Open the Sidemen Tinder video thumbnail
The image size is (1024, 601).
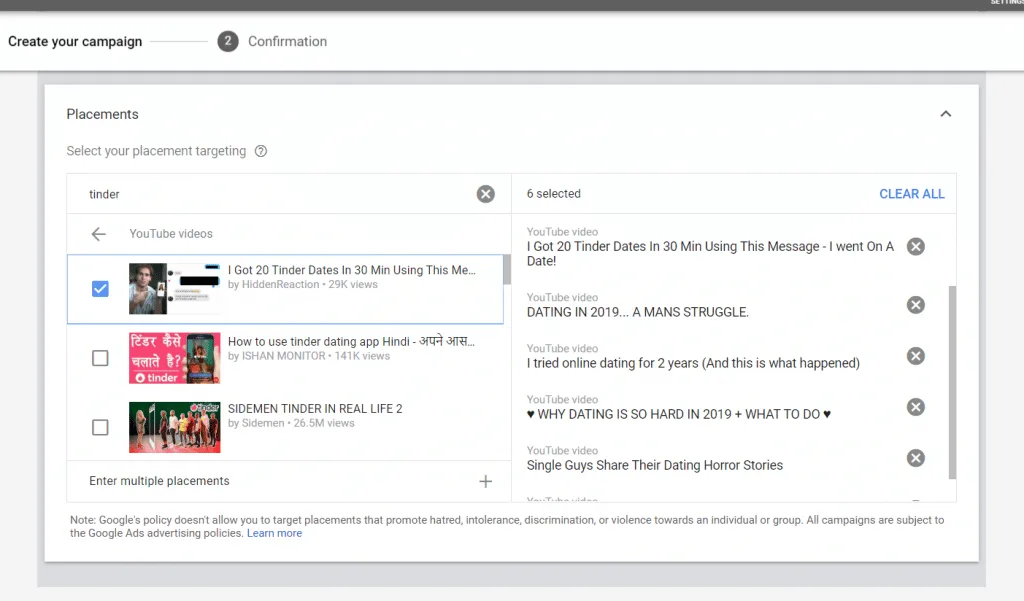[x=174, y=427]
